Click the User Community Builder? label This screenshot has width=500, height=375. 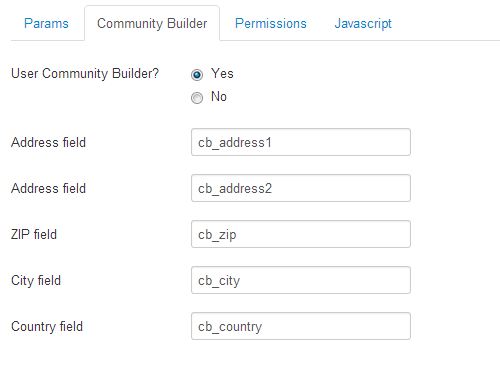click(x=85, y=74)
